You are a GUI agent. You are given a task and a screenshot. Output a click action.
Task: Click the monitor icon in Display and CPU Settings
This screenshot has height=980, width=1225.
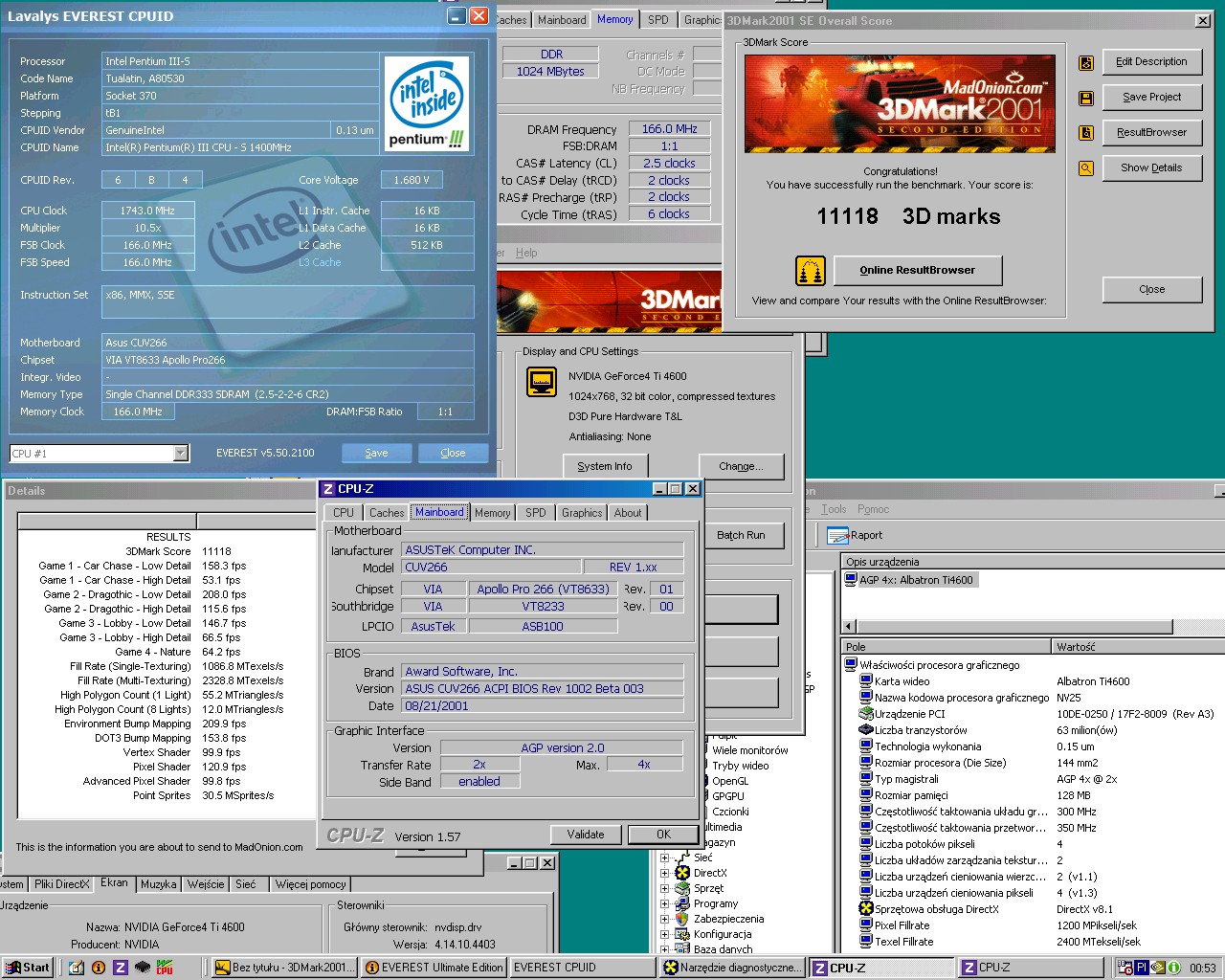[x=542, y=382]
